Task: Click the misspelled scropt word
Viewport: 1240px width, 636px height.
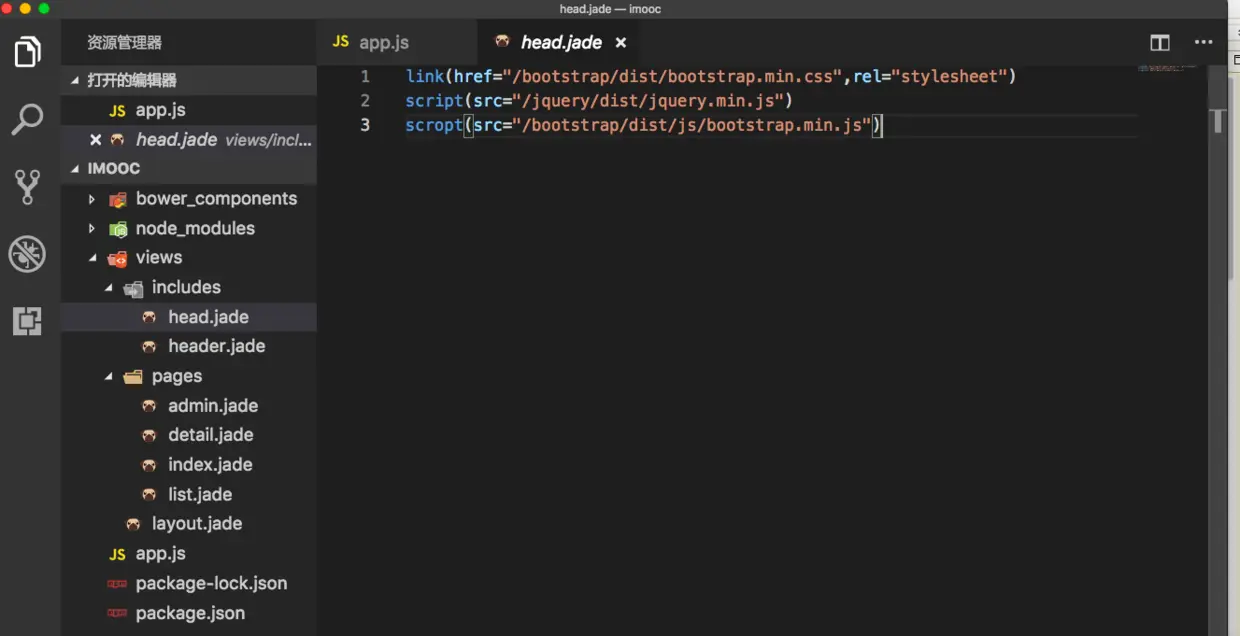Action: click(x=434, y=125)
